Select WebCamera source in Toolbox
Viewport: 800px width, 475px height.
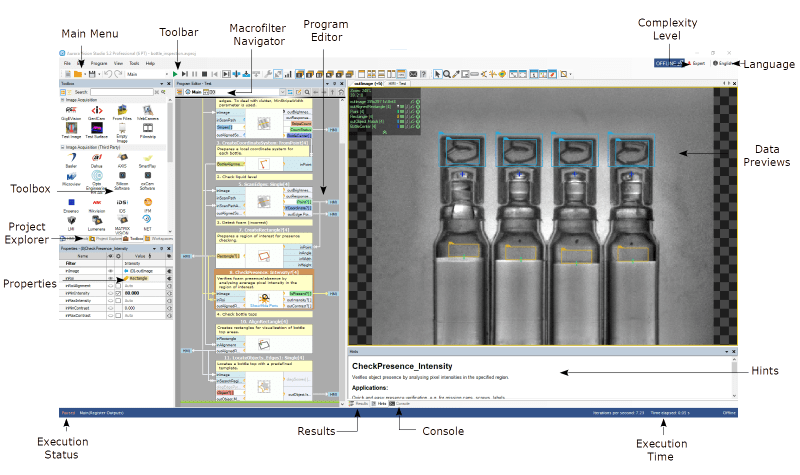point(147,113)
